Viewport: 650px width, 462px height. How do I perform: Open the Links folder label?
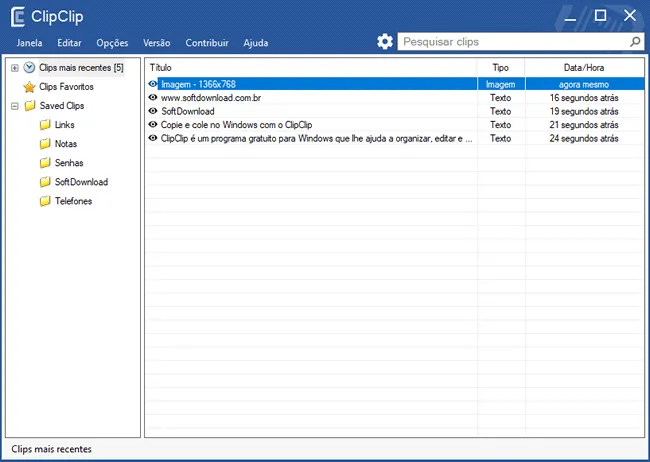pyautogui.click(x=65, y=124)
